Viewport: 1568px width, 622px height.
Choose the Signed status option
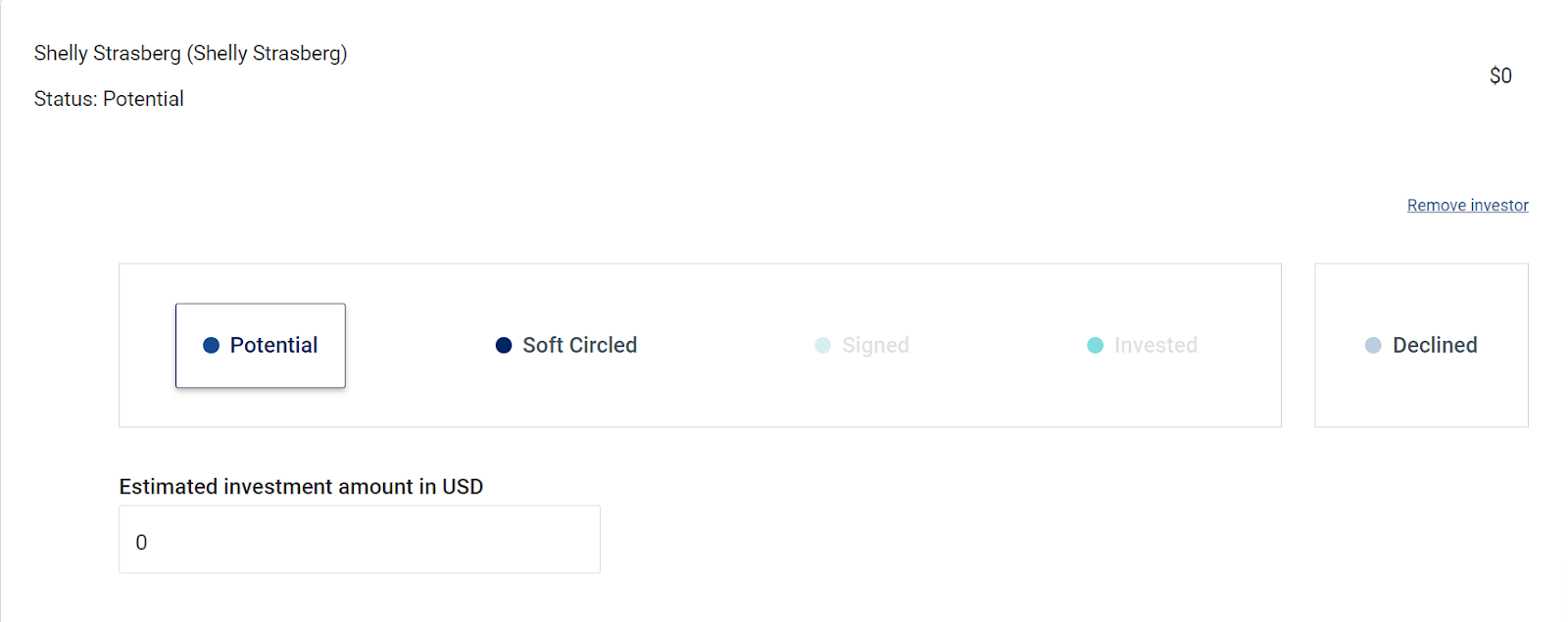coord(862,345)
